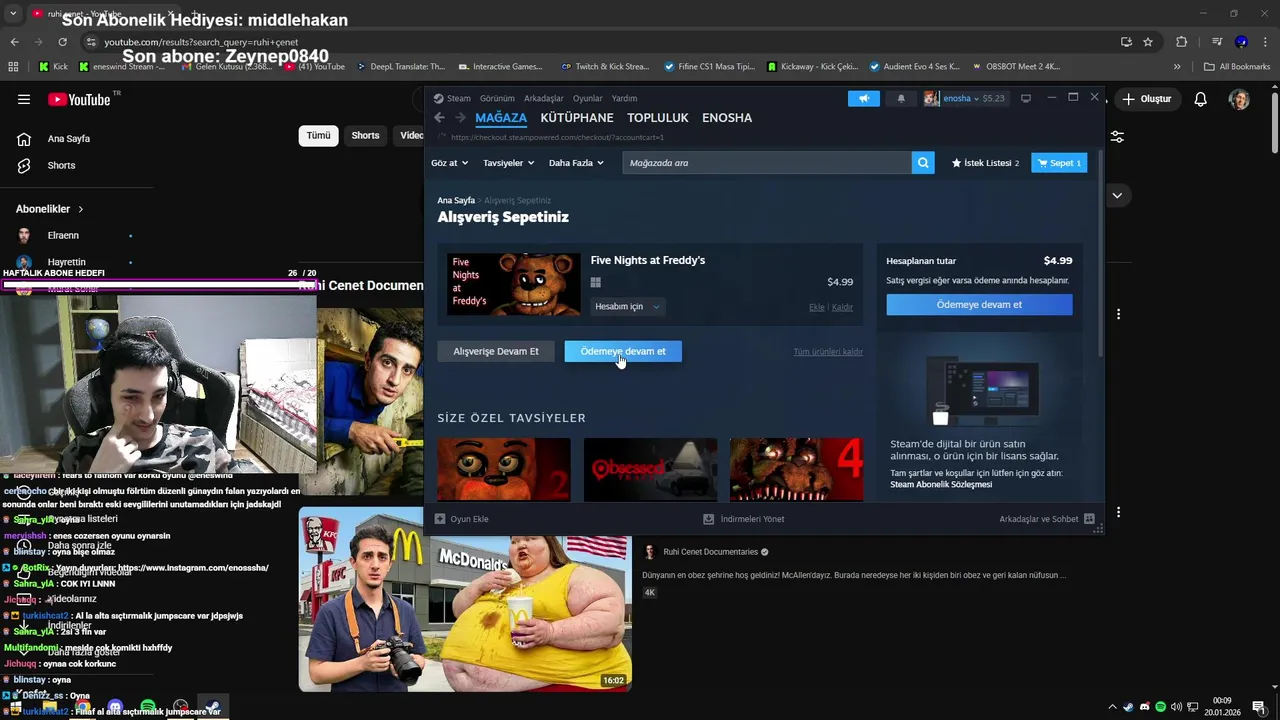1280x720 pixels.
Task: Click the Steam store search magnifier button
Action: 923,163
